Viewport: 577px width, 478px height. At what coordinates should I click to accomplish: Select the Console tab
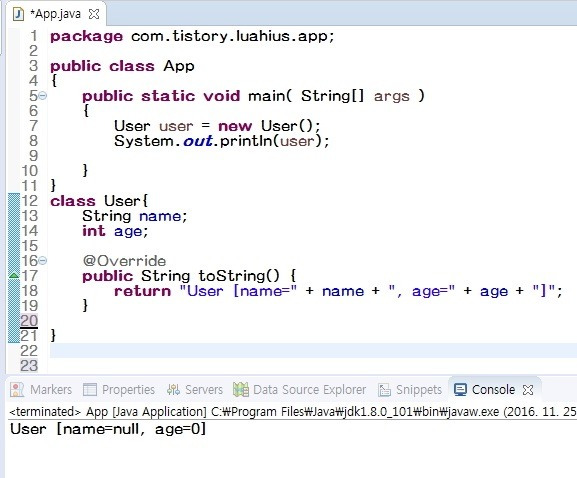(x=493, y=389)
